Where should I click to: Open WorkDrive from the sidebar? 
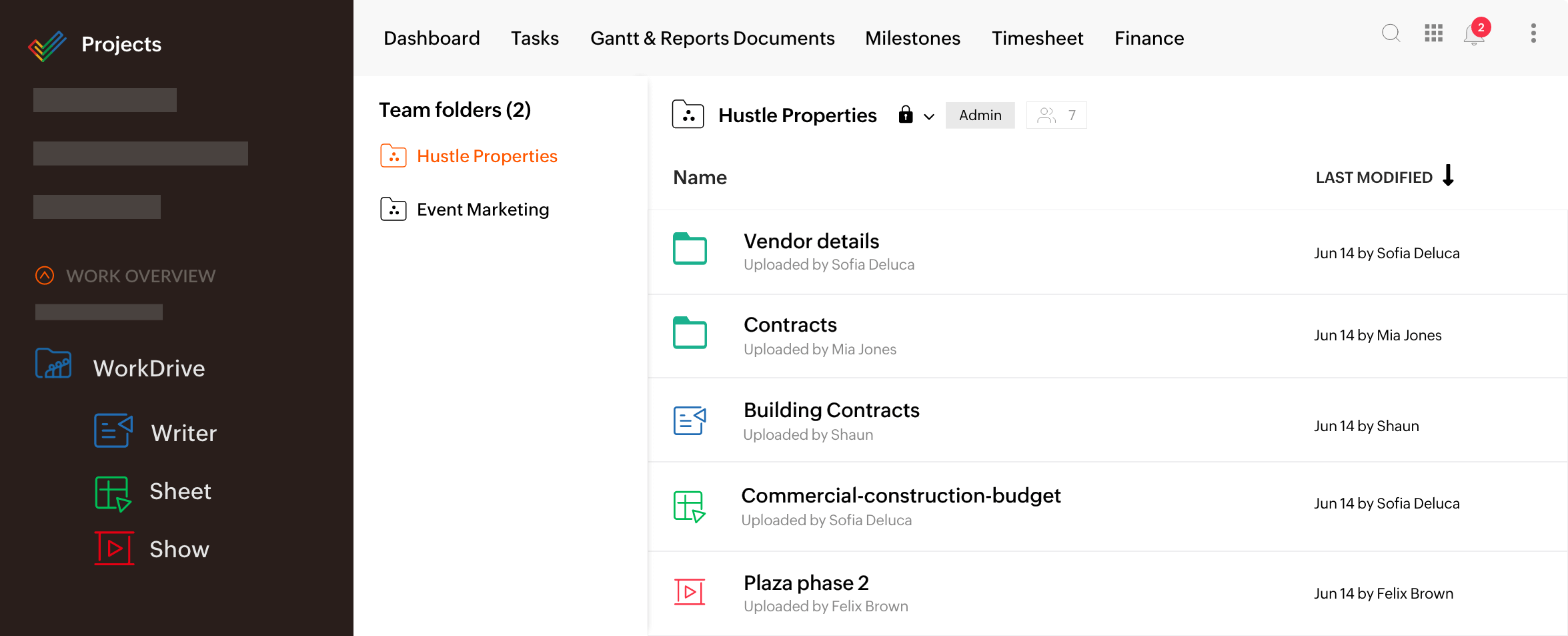149,368
